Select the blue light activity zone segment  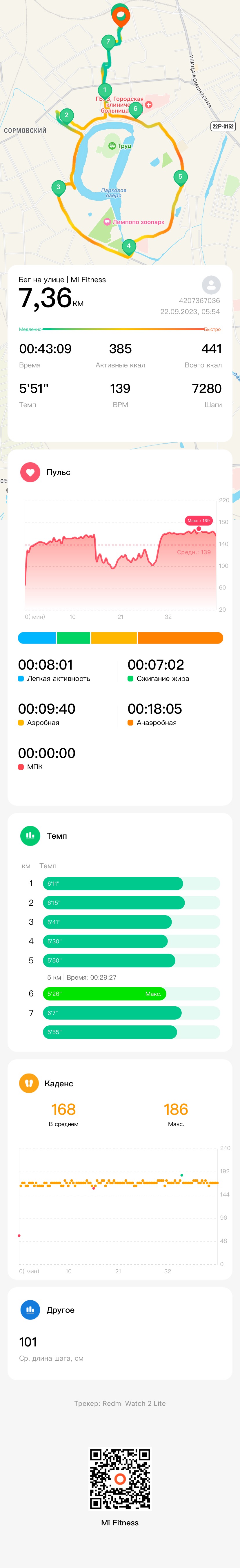click(x=37, y=638)
